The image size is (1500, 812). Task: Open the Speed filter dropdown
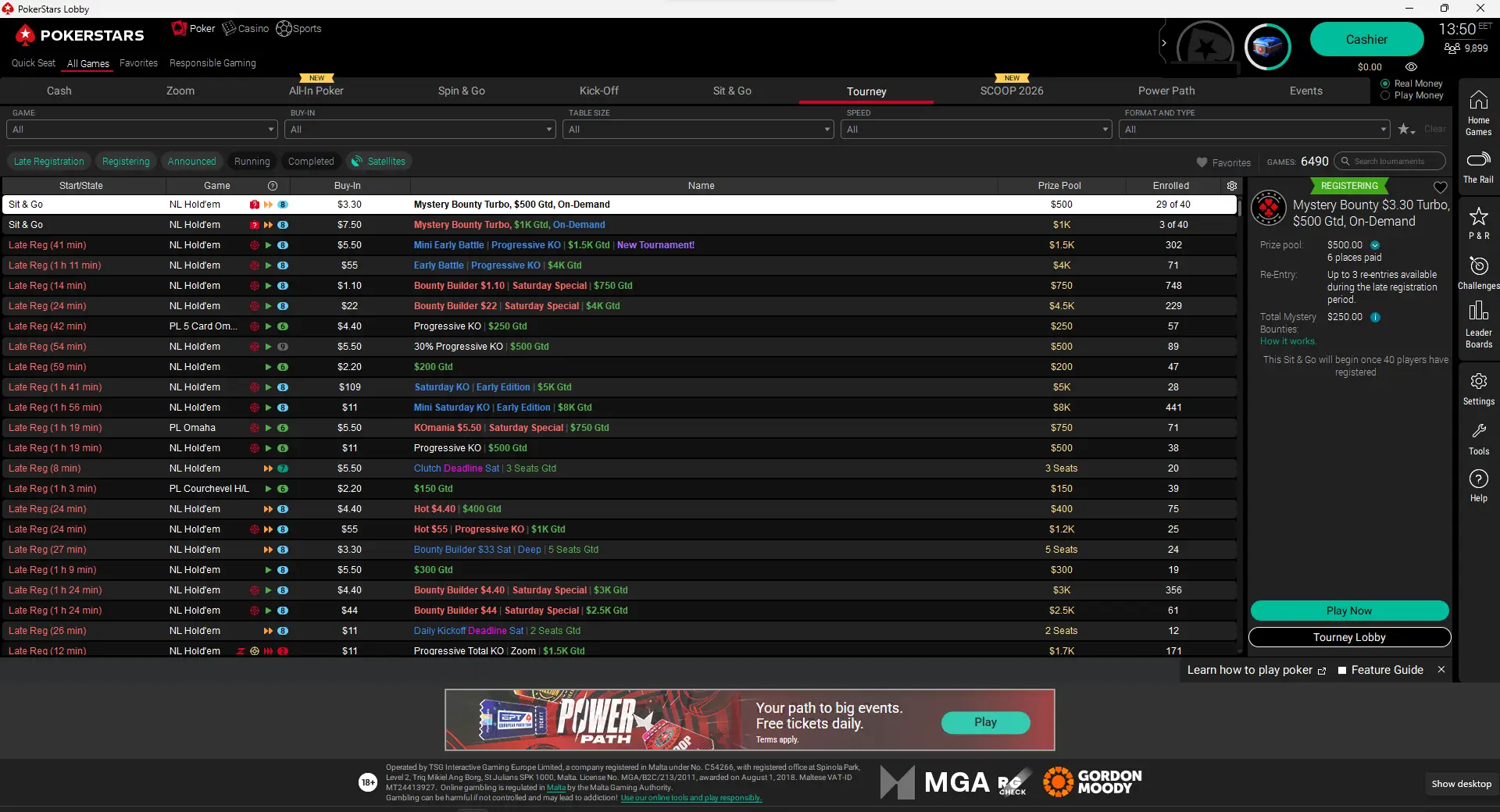(x=976, y=129)
